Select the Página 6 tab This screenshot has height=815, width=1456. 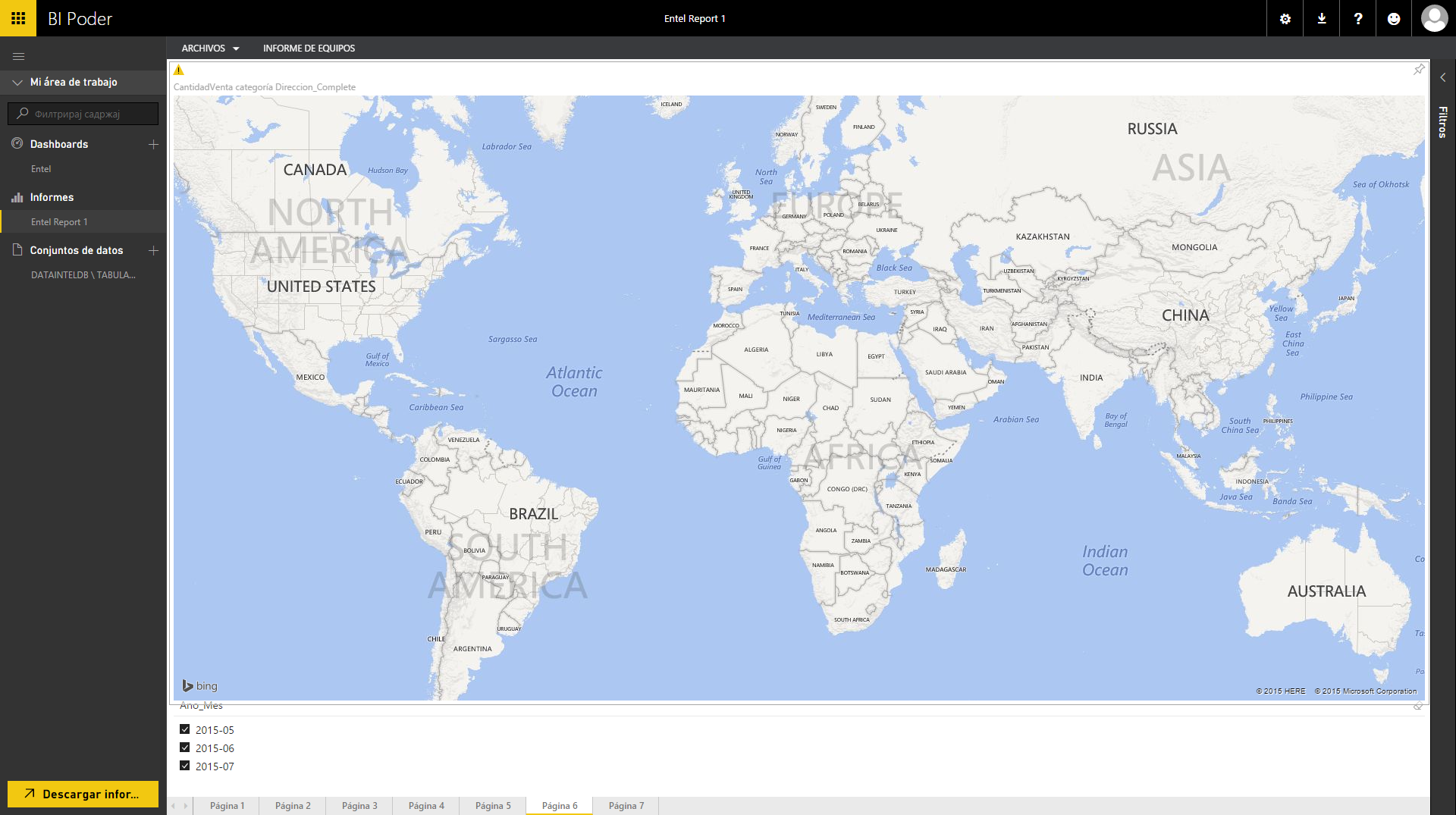[560, 806]
